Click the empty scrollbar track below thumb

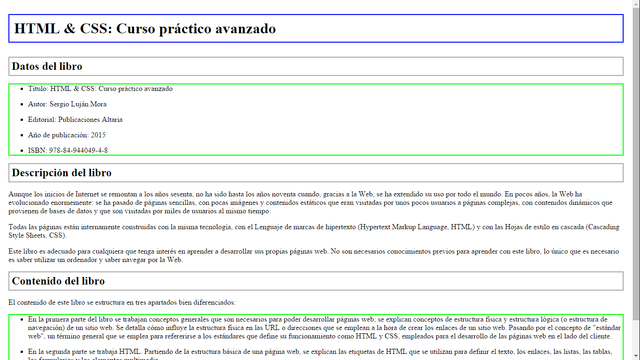click(x=636, y=336)
